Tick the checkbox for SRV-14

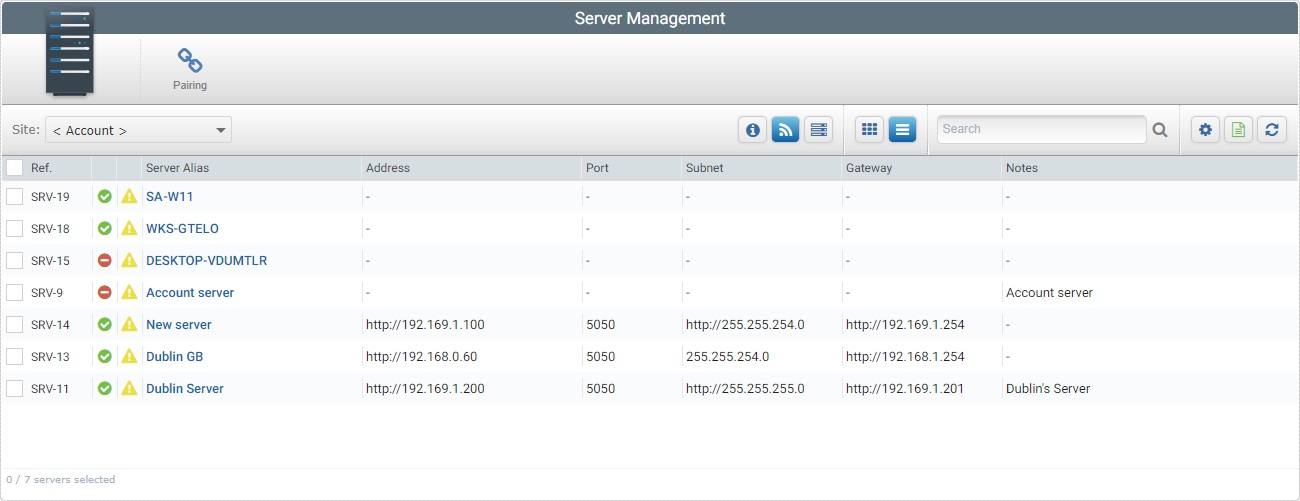tap(14, 324)
